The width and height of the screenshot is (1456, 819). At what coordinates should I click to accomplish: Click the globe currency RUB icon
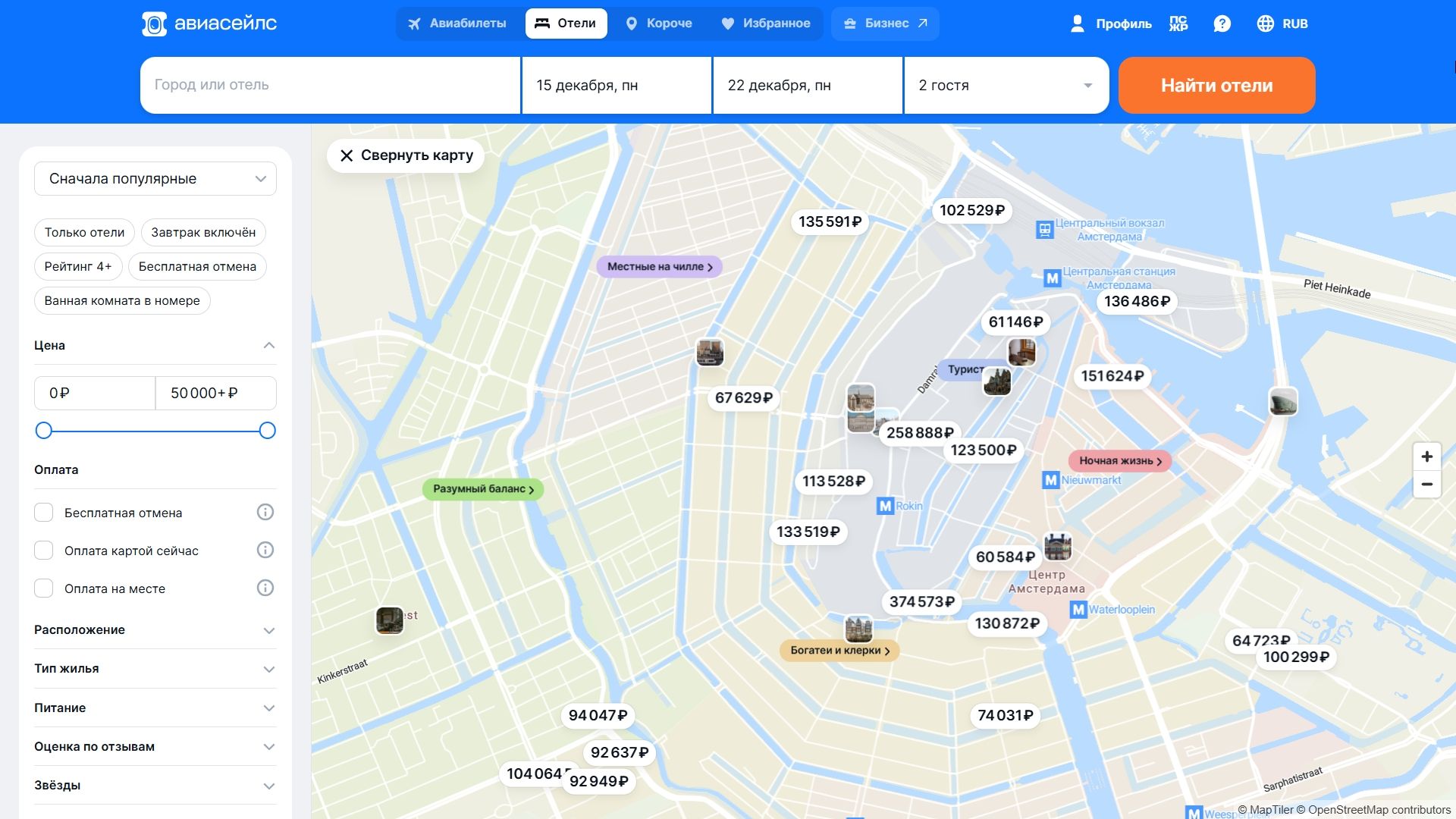pos(1265,24)
